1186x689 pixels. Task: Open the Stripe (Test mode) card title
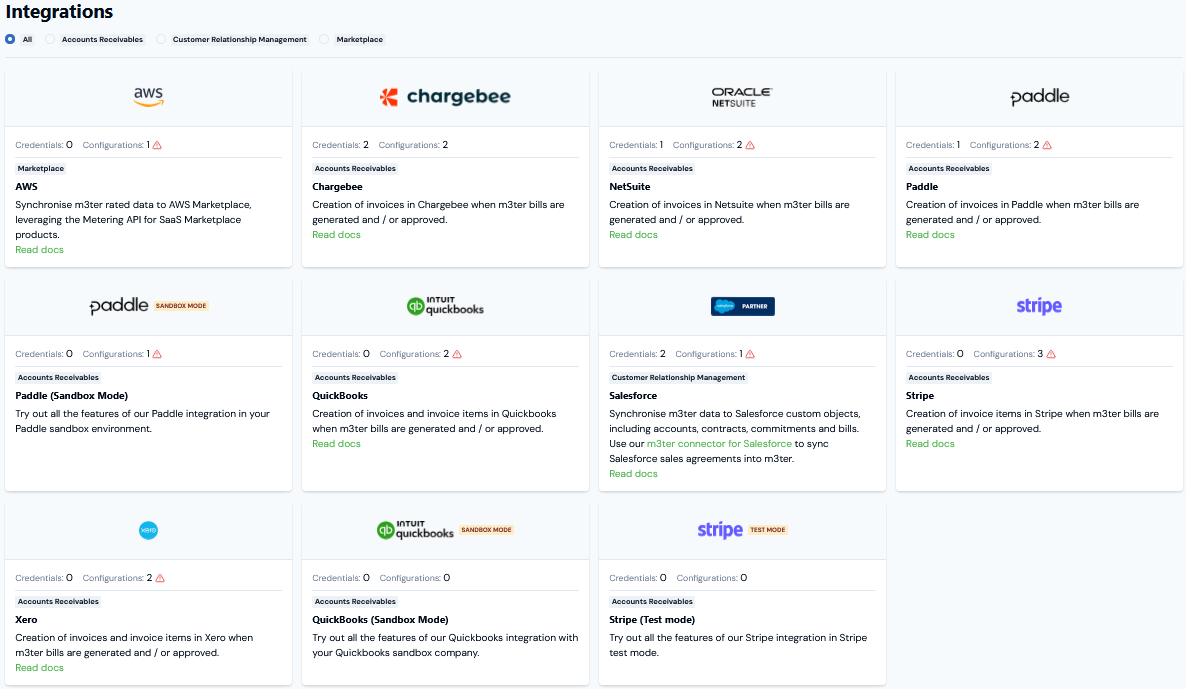(652, 619)
